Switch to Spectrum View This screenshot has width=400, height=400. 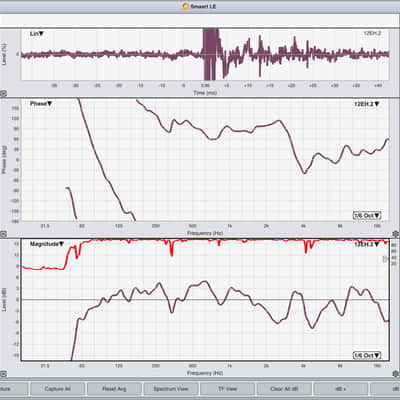pyautogui.click(x=171, y=389)
